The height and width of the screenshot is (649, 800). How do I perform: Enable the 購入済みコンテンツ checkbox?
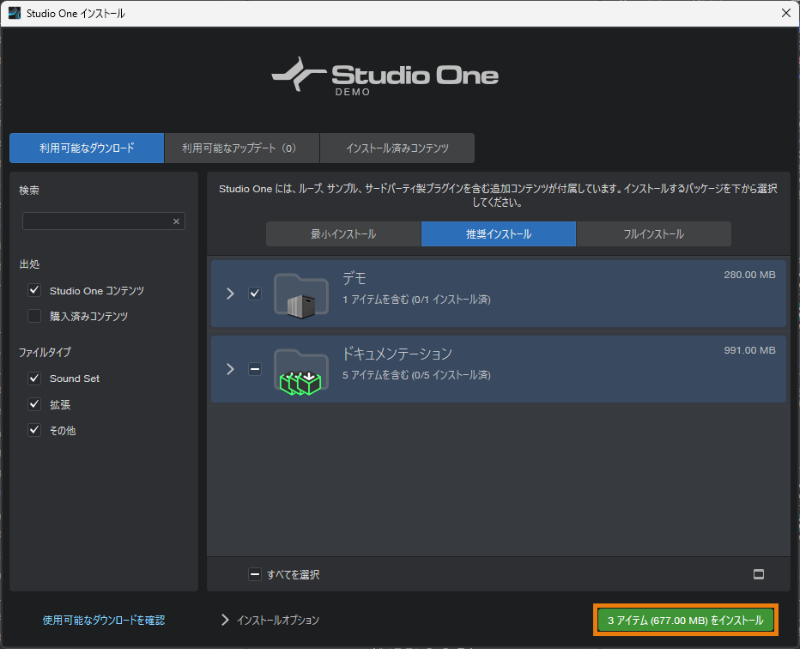34,316
